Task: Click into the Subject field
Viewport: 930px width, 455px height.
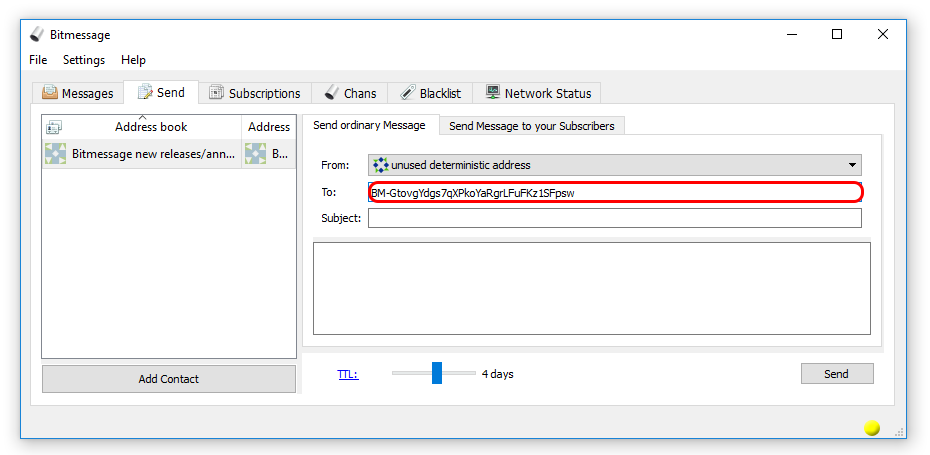Action: click(614, 218)
